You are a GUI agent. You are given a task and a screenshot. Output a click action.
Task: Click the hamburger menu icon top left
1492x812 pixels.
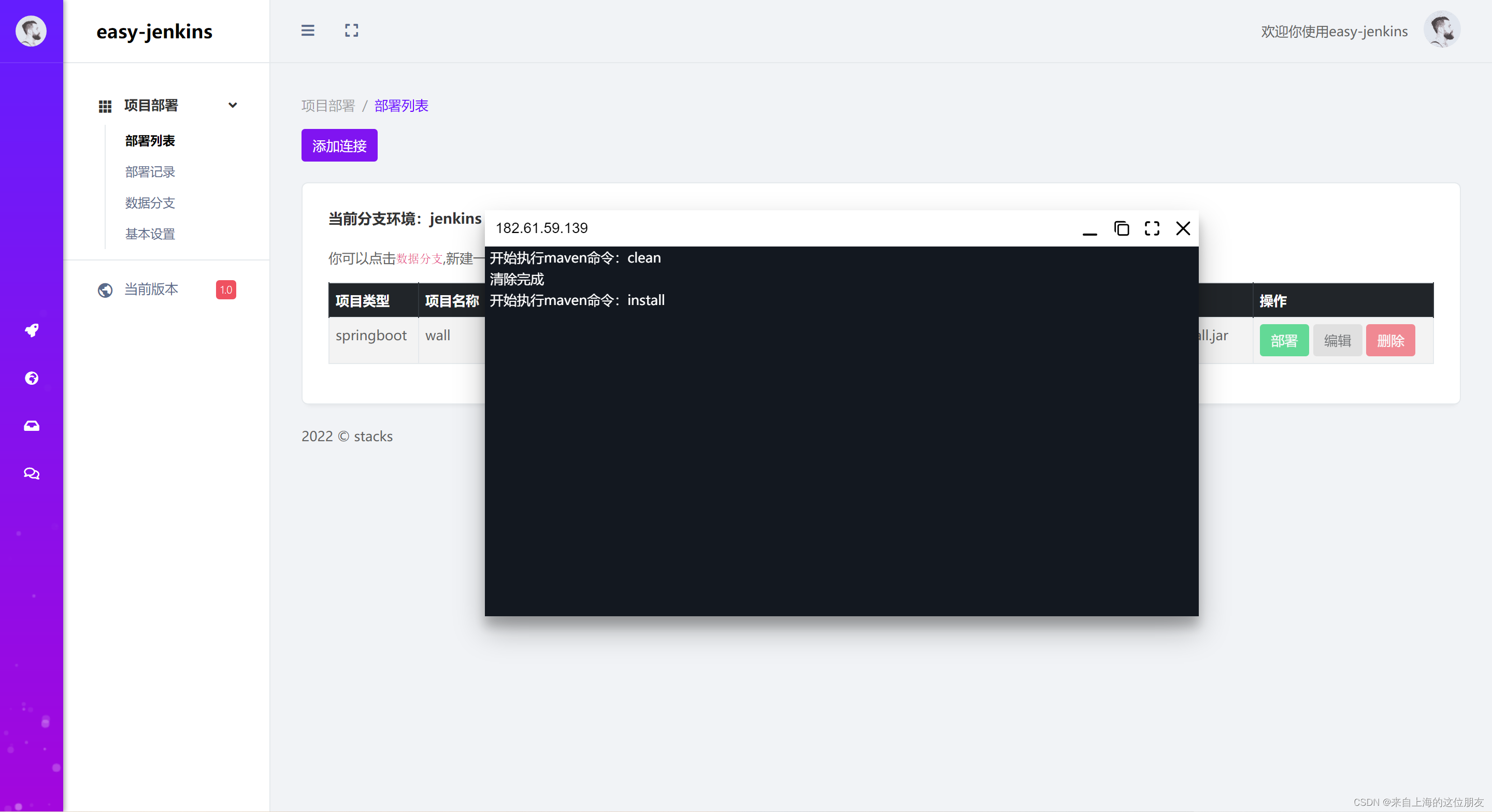[308, 30]
